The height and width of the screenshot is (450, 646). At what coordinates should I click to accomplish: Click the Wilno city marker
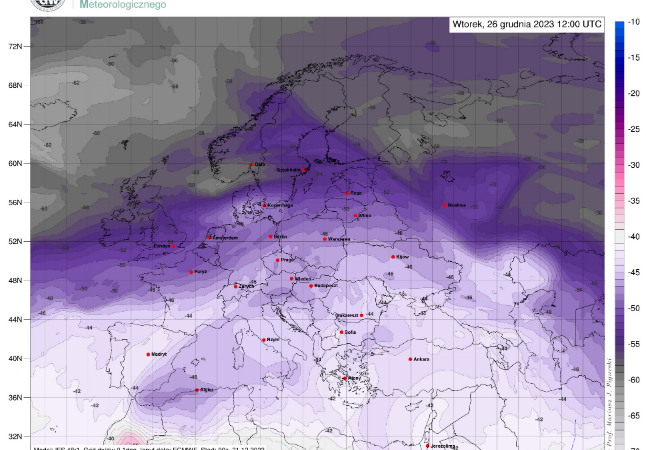(x=355, y=216)
